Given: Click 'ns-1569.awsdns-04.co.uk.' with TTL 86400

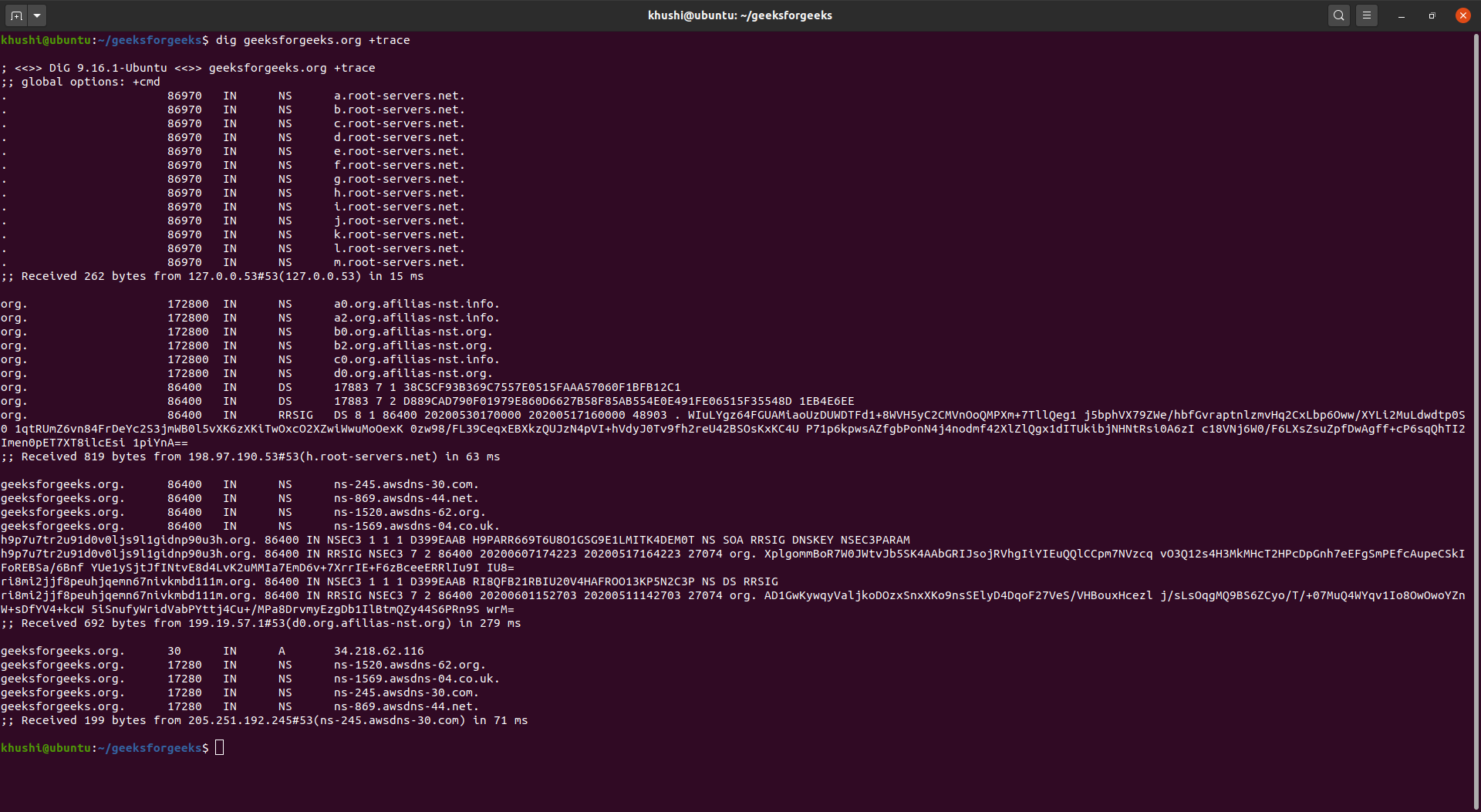Looking at the screenshot, I should 417,526.
